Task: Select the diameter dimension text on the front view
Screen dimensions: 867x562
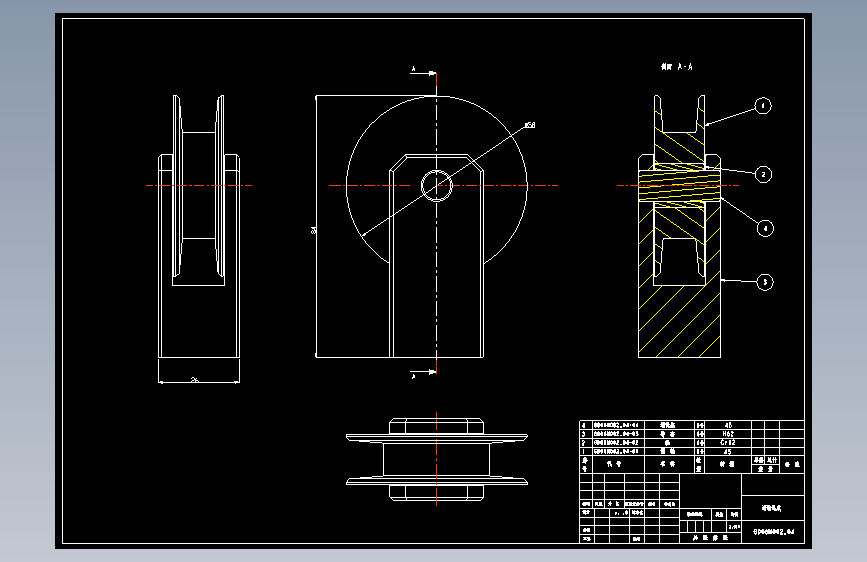Action: 530,126
